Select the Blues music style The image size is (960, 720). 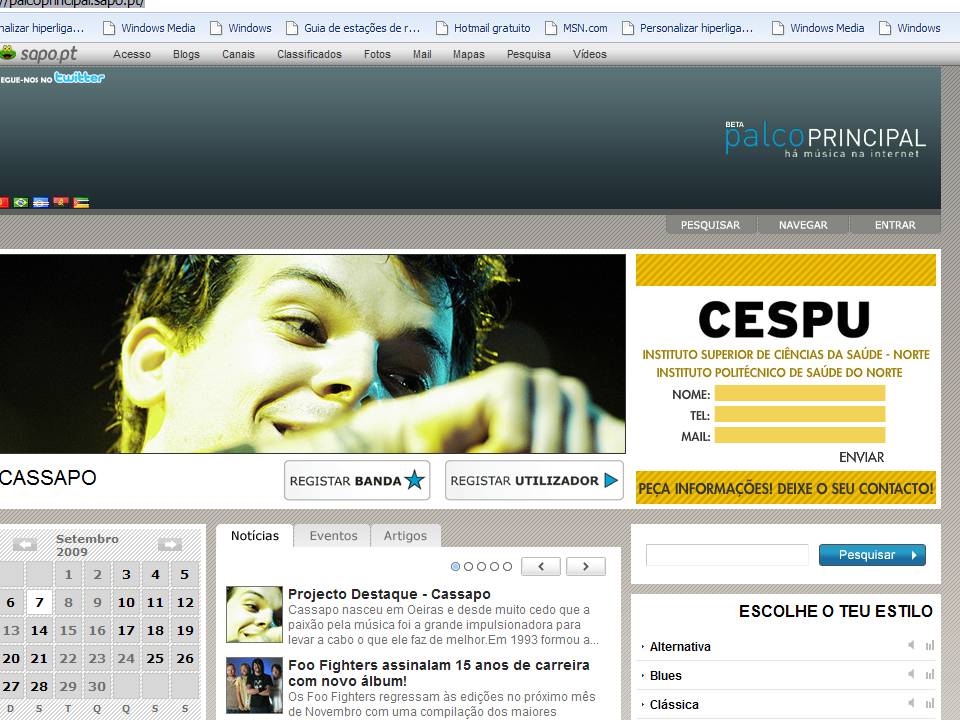click(666, 675)
